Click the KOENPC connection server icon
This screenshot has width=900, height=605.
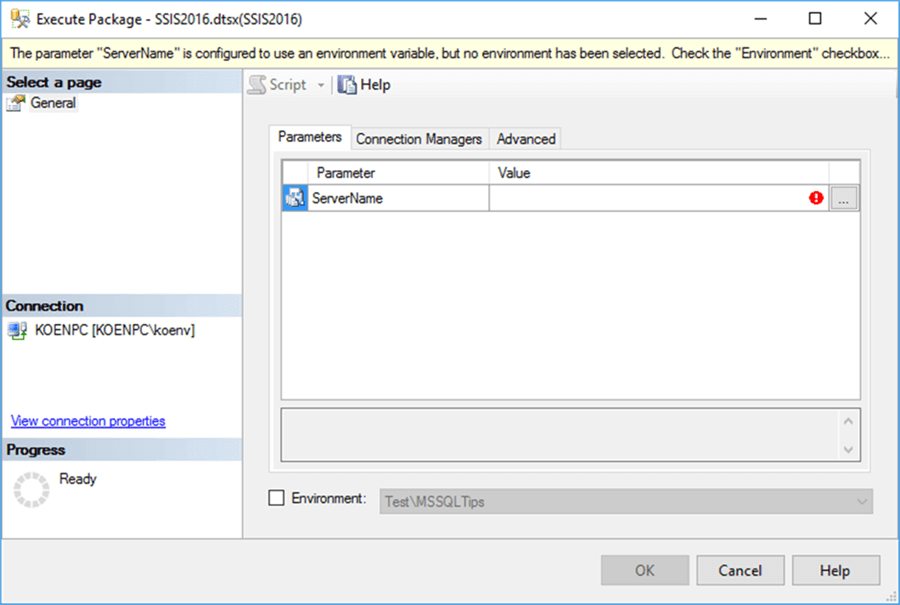pos(17,331)
